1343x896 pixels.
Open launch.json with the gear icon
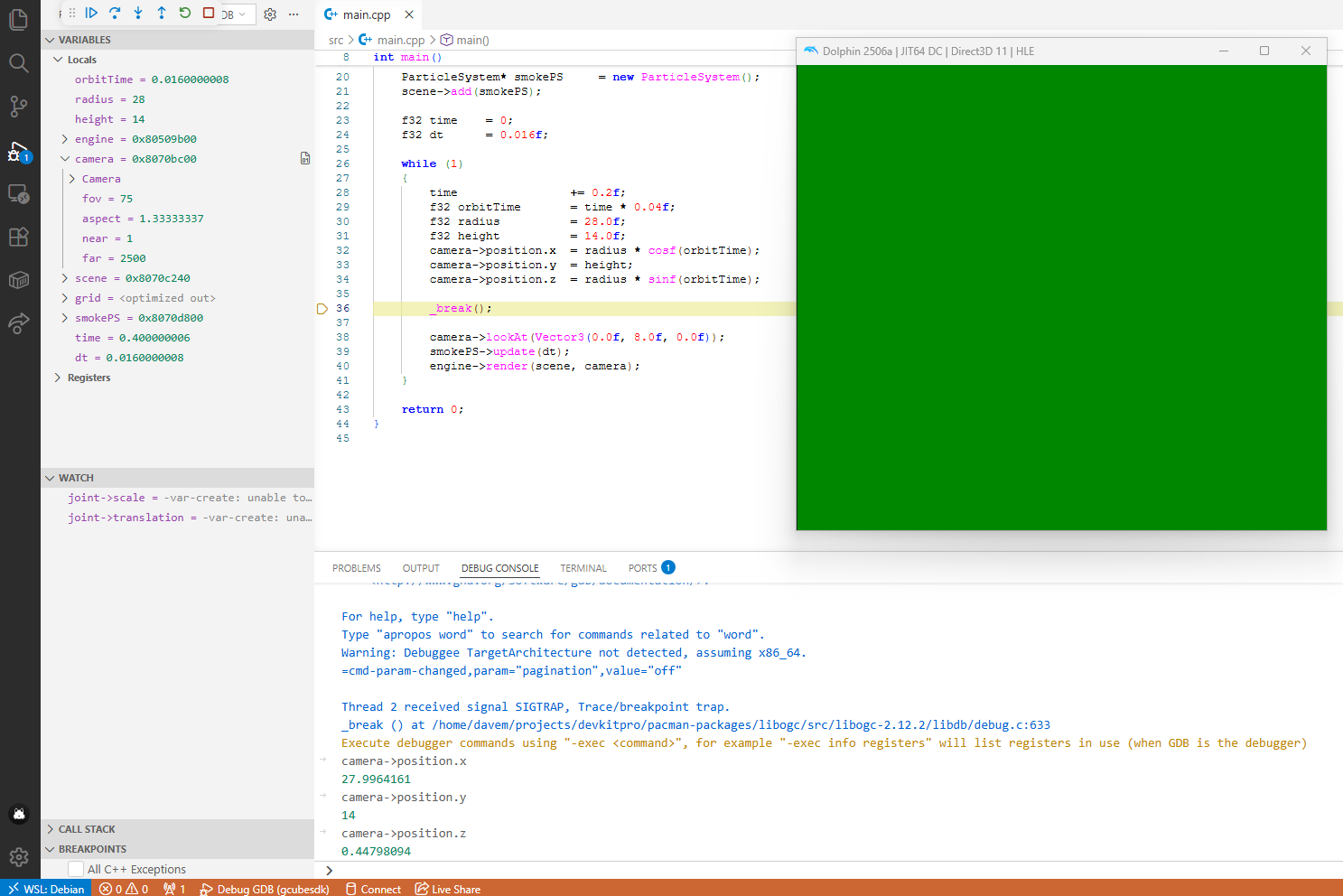(x=270, y=14)
